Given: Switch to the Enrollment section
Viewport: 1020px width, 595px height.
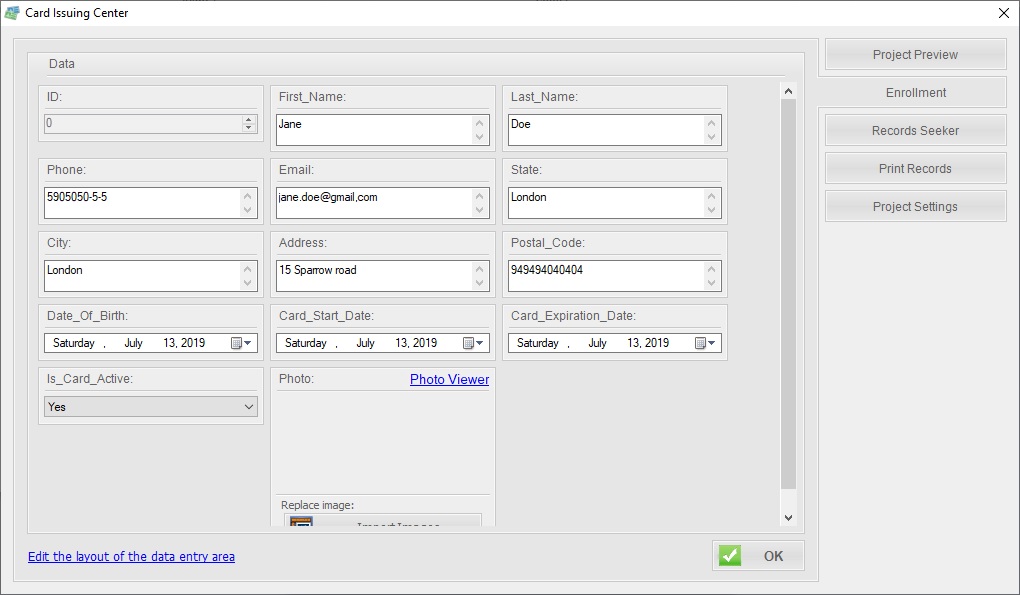Looking at the screenshot, I should (x=914, y=92).
